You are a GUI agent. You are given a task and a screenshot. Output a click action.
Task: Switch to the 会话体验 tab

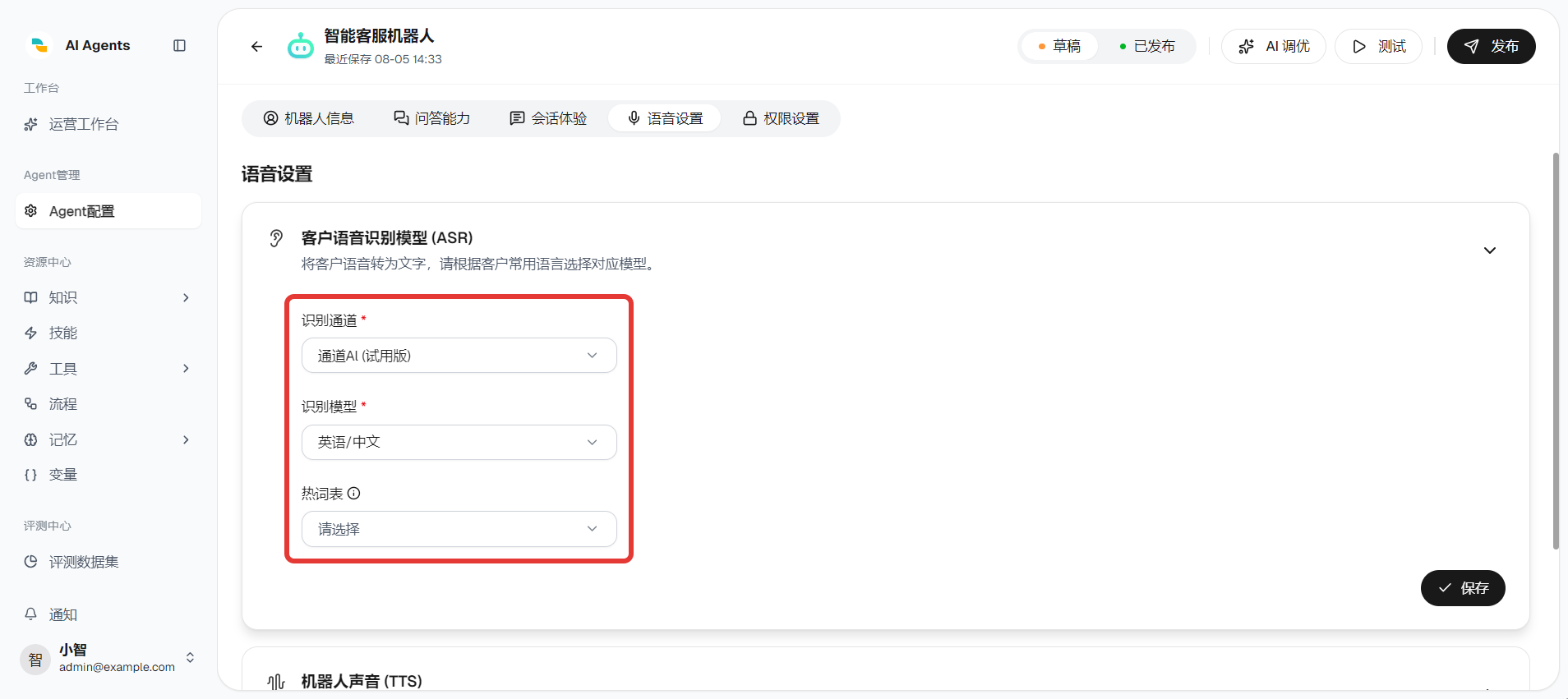548,118
